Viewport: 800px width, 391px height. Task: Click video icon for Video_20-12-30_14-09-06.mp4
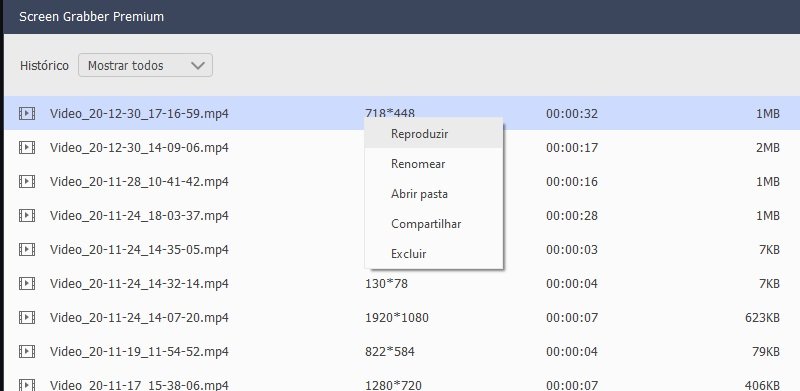[x=27, y=148]
